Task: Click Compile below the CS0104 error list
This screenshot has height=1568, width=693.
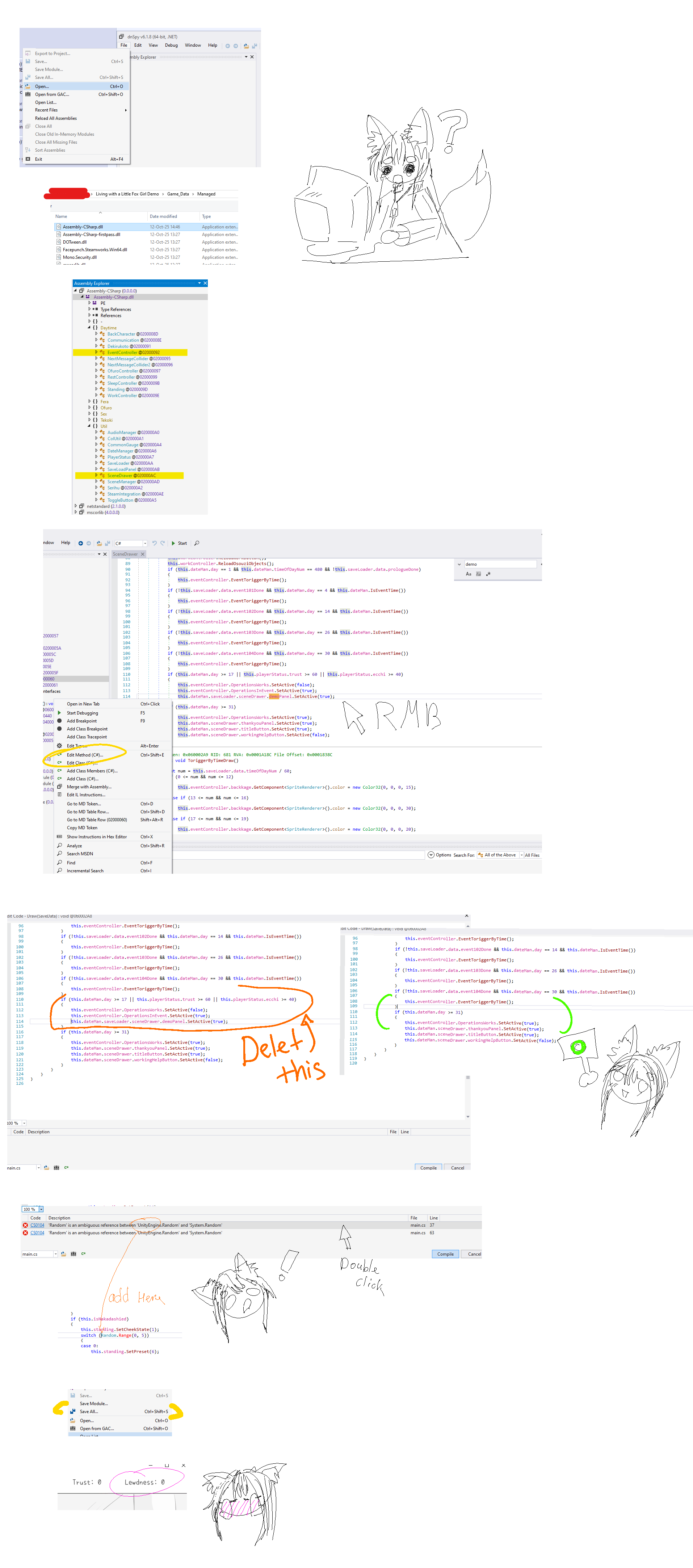Action: click(x=445, y=1254)
